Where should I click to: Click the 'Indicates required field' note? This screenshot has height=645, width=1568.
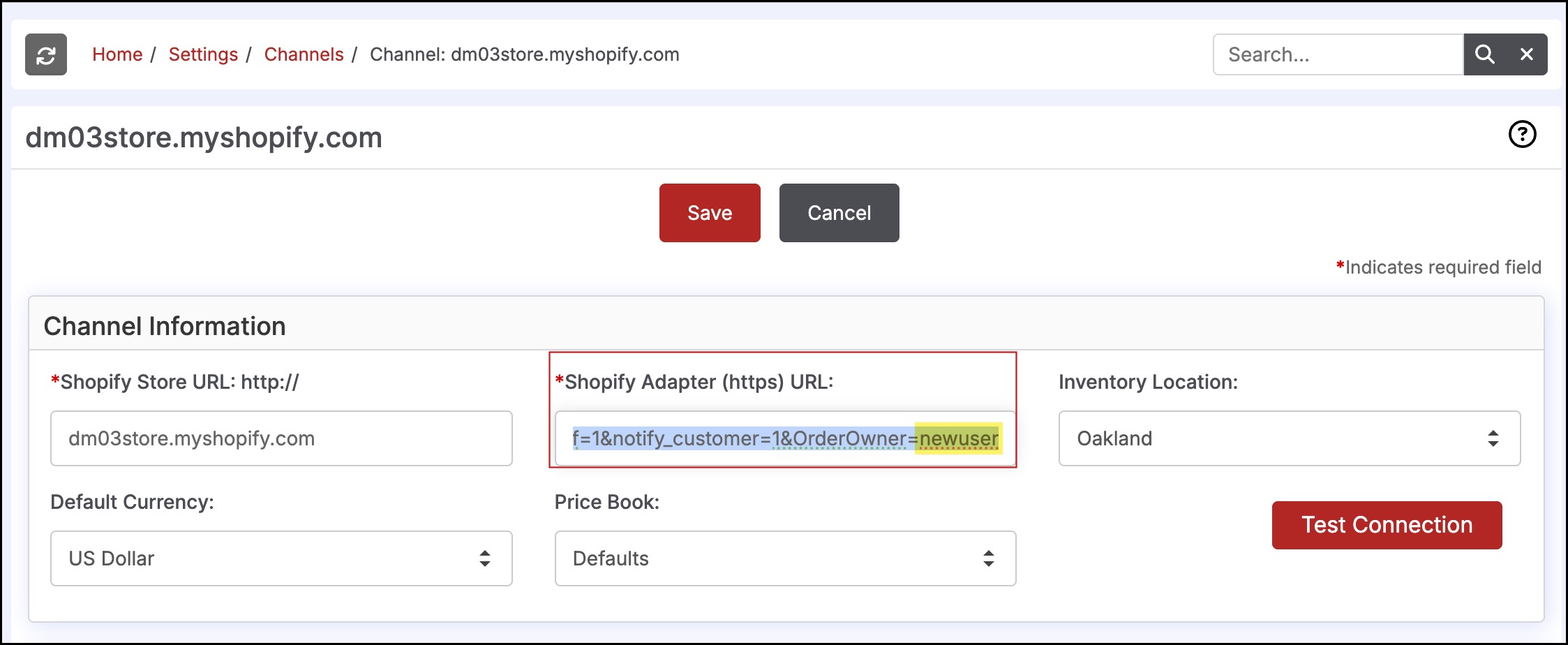(x=1438, y=267)
